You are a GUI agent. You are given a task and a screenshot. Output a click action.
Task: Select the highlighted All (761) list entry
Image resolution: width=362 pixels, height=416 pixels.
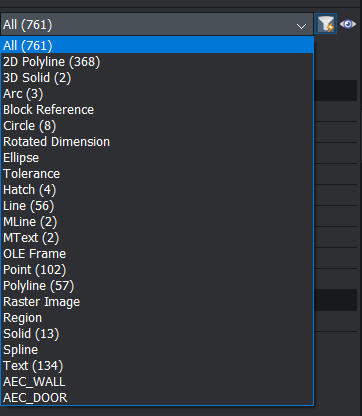(x=157, y=45)
